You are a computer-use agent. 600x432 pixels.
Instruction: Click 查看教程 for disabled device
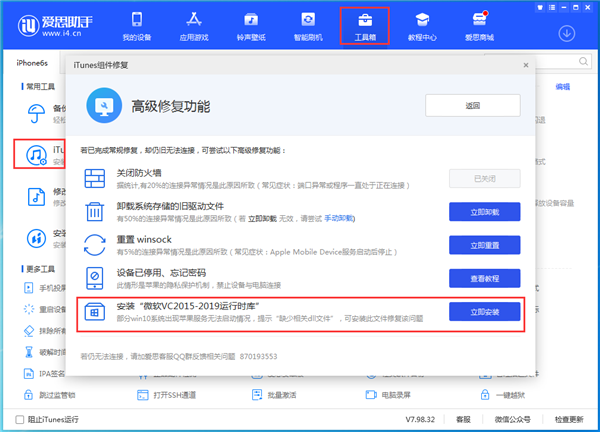(483, 277)
